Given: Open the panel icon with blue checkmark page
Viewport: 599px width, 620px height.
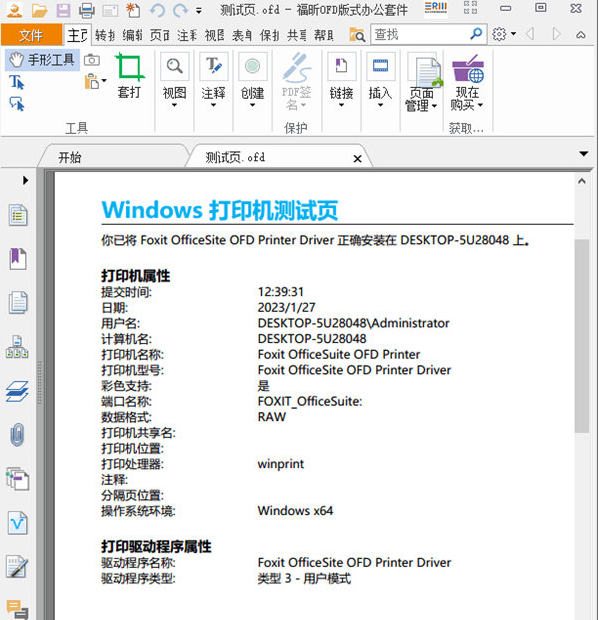Looking at the screenshot, I should click(18, 523).
